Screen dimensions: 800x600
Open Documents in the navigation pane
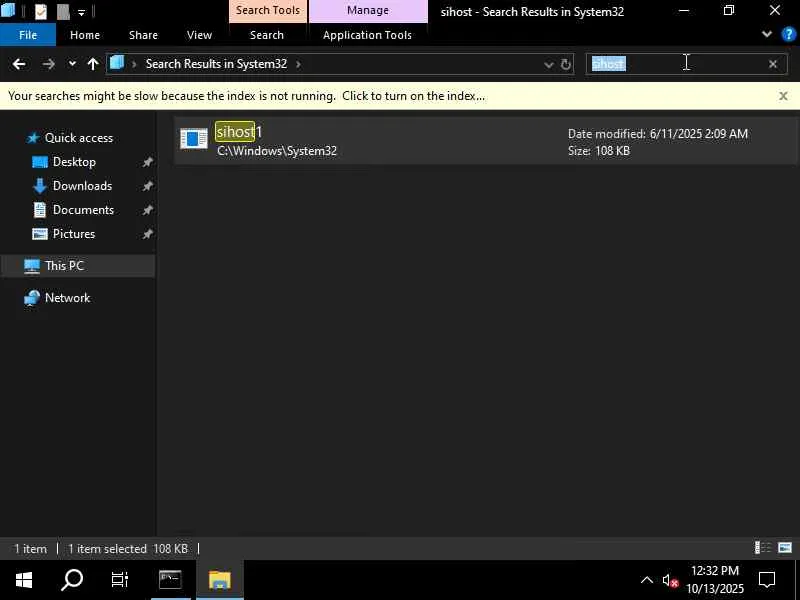pos(83,210)
